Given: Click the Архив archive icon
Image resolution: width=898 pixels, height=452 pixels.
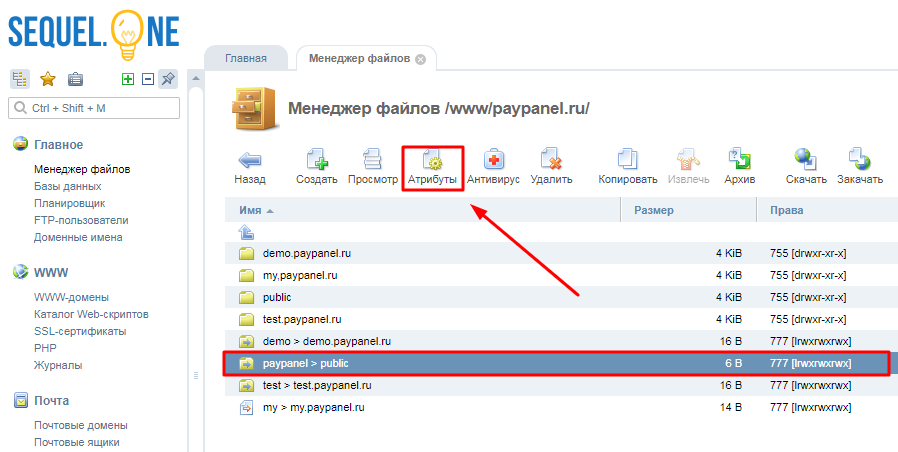Looking at the screenshot, I should [x=739, y=159].
